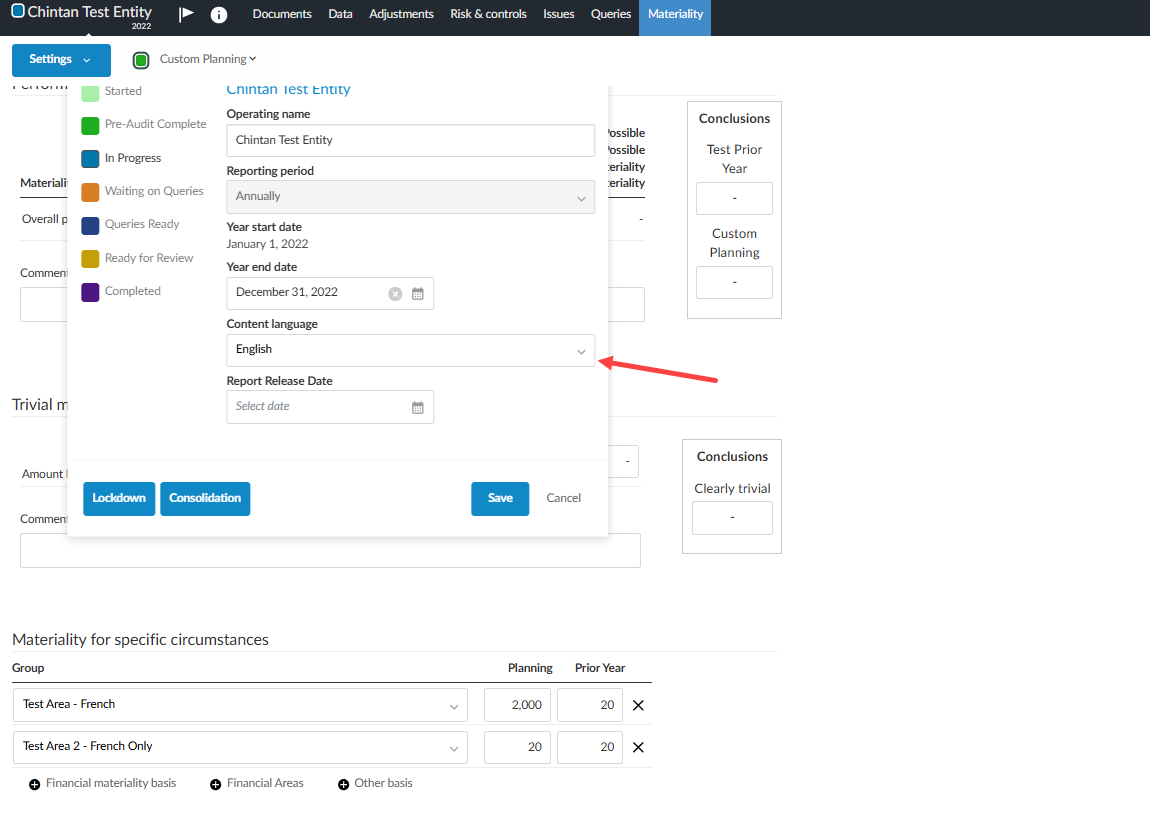This screenshot has width=1150, height=825.
Task: Select the Pre-Audit Complete status
Action: (145, 125)
